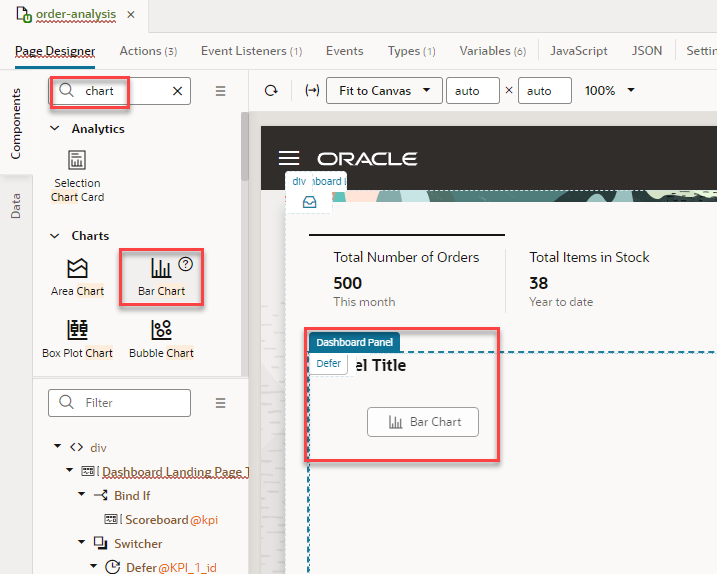Image resolution: width=717 pixels, height=574 pixels.
Task: Click Total Items in Stock heading
Action: pyautogui.click(x=589, y=257)
